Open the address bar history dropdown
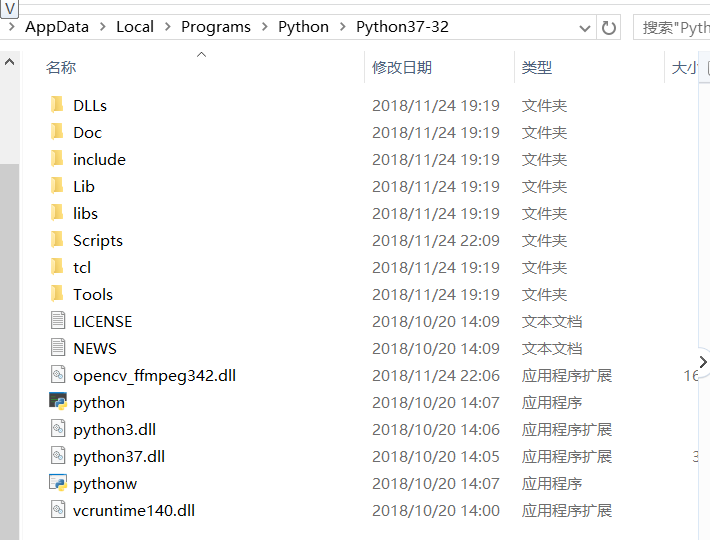The width and height of the screenshot is (710, 540). coord(585,29)
